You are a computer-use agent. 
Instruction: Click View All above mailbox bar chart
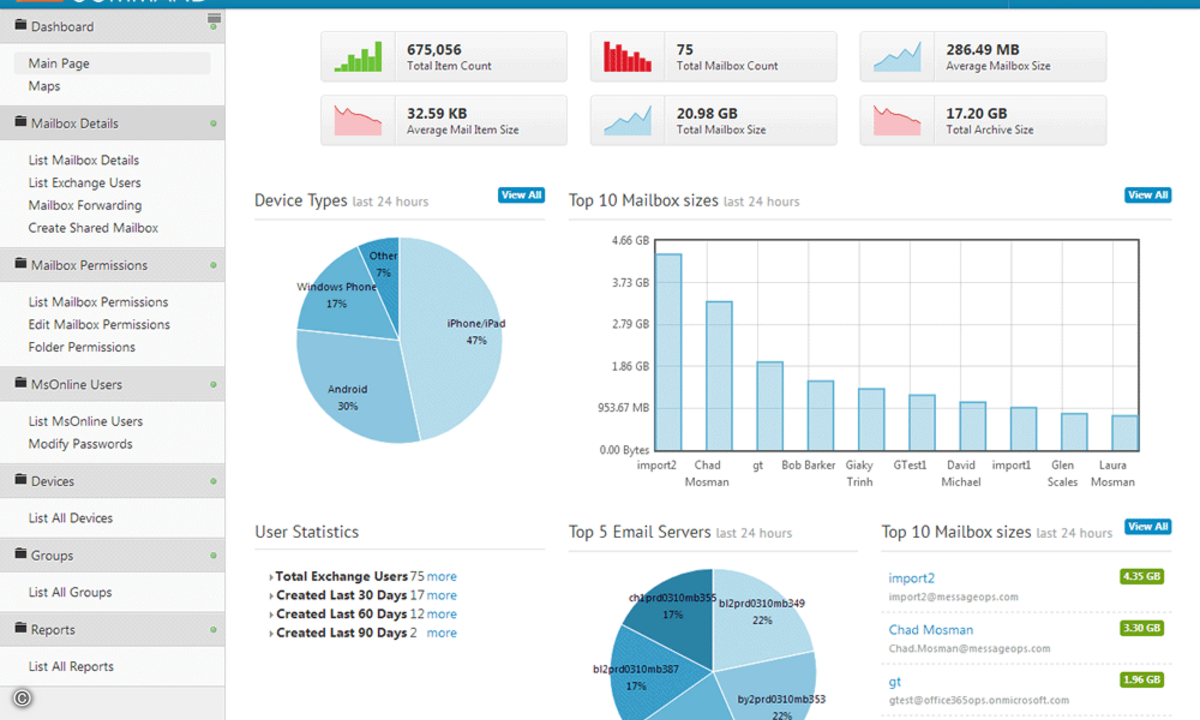click(1148, 195)
